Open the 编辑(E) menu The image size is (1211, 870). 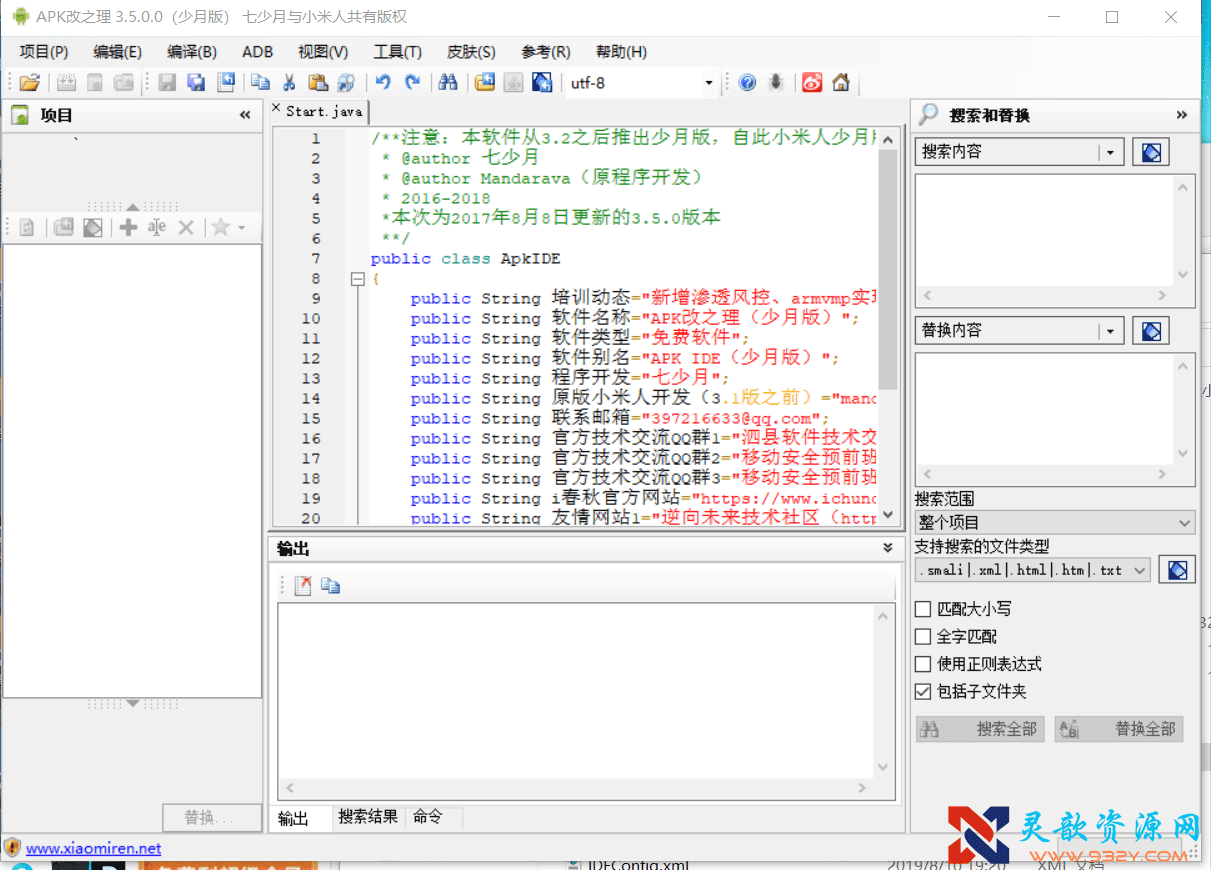coord(117,52)
